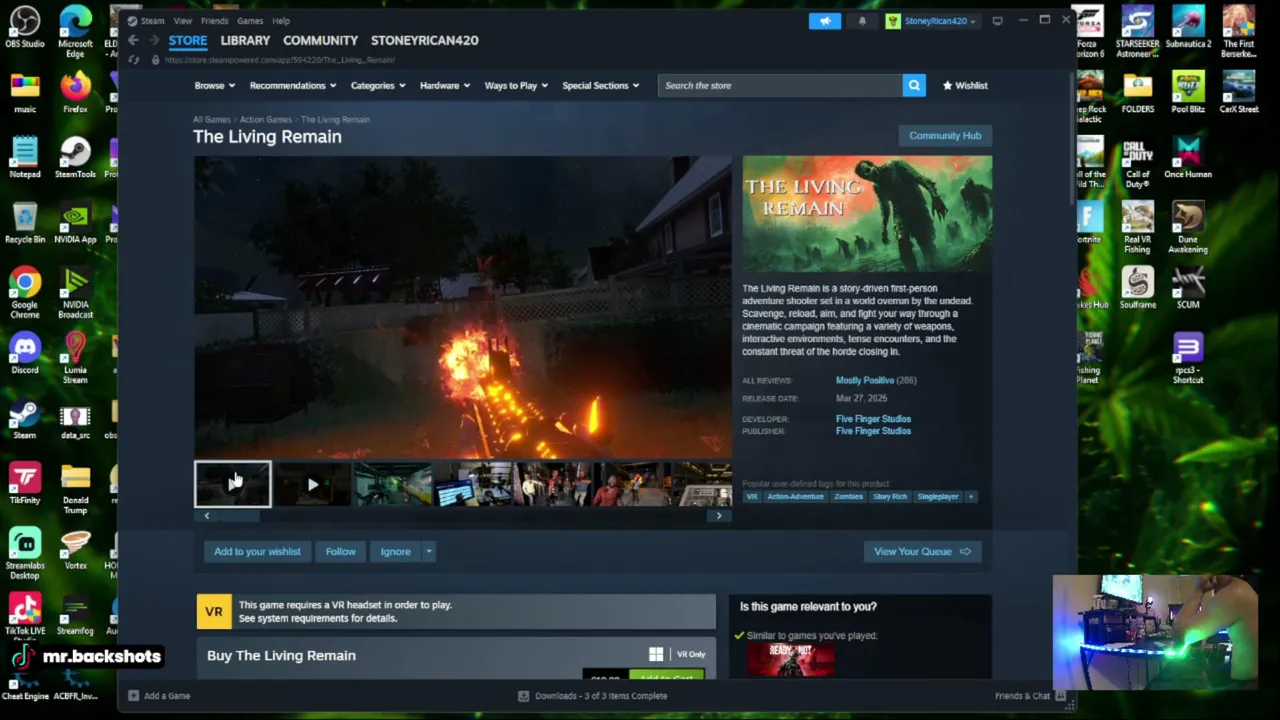Image resolution: width=1280 pixels, height=720 pixels.
Task: Click the Steam announcements megaphone button
Action: [x=825, y=21]
